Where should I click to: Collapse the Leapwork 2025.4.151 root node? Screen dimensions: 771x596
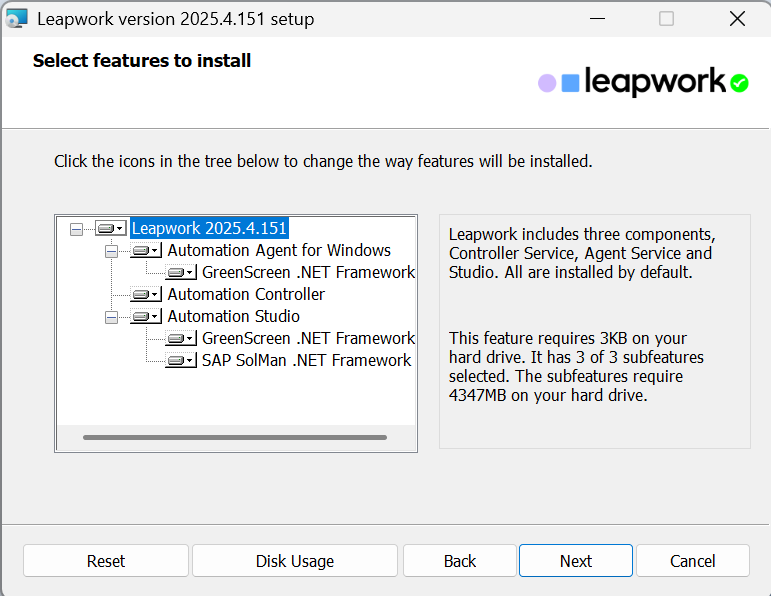[76, 229]
